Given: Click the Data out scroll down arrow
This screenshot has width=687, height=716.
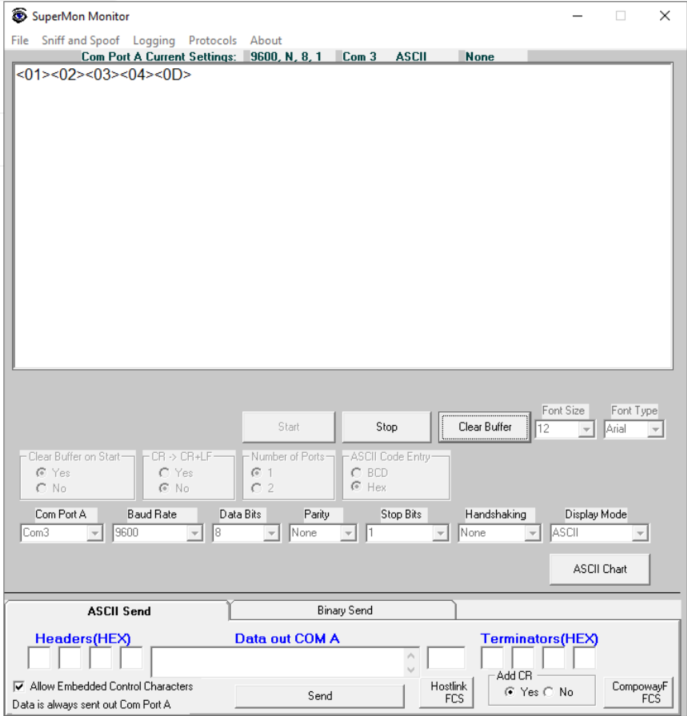Looking at the screenshot, I should pyautogui.click(x=411, y=669).
